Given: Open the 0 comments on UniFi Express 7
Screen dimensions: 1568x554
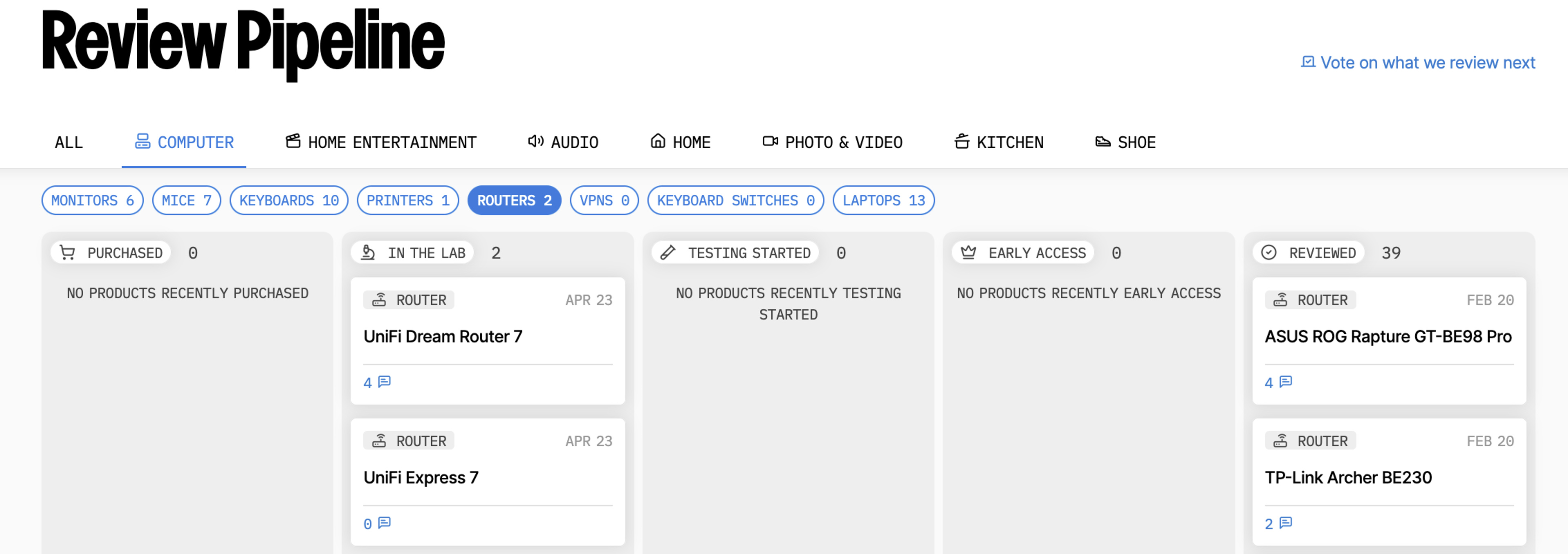Looking at the screenshot, I should pyautogui.click(x=377, y=523).
